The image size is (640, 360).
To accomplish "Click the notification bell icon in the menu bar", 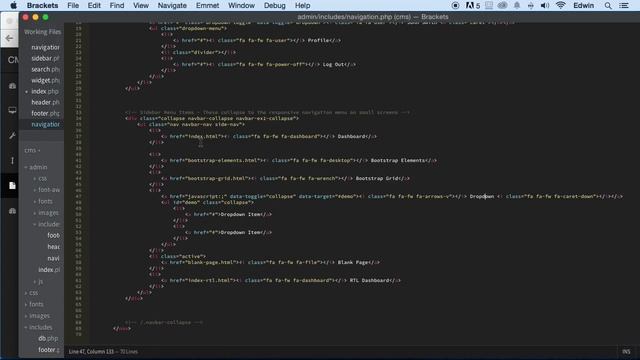I will tap(517, 5).
